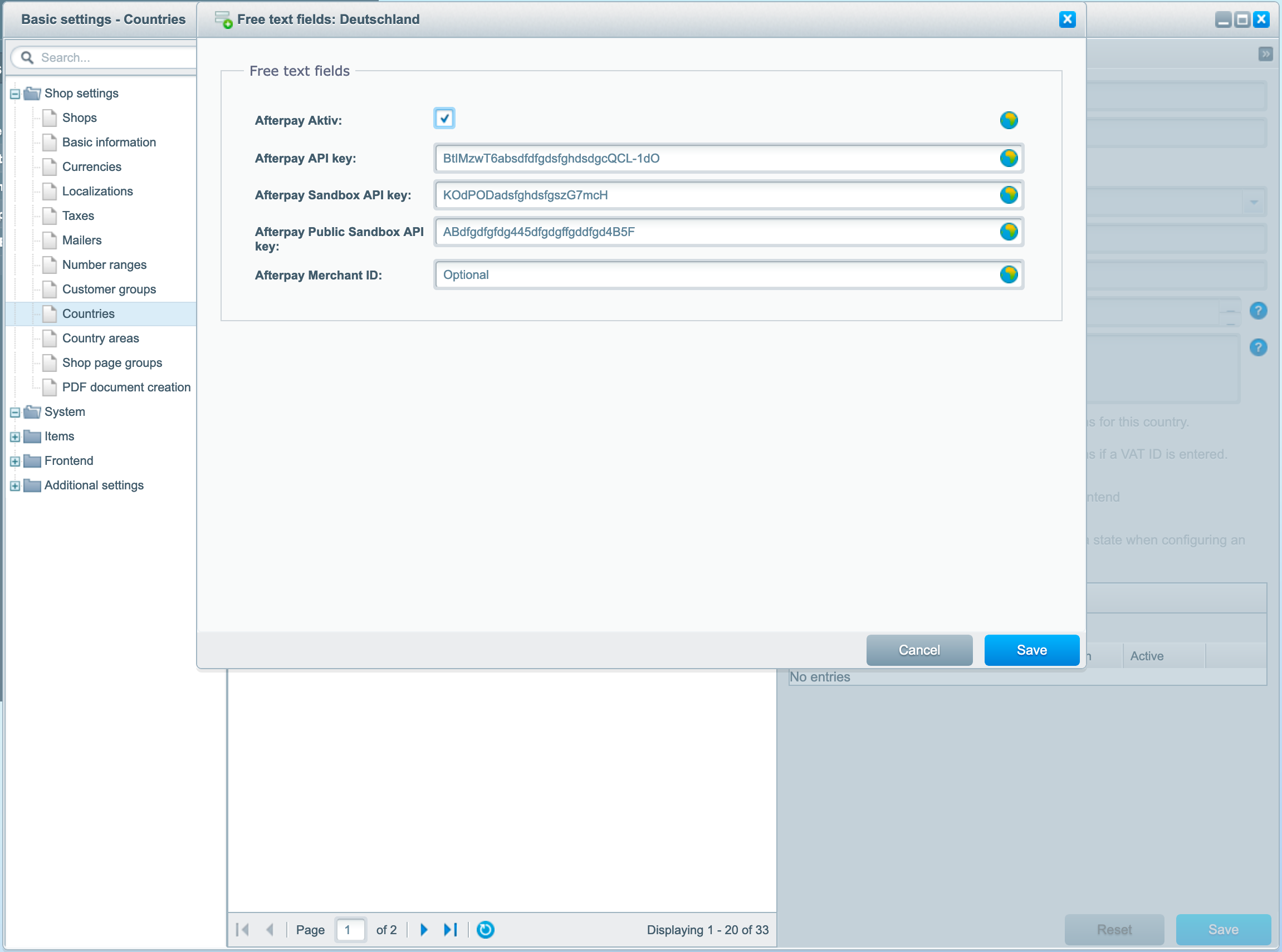1282x952 pixels.
Task: Cancel the free text fields dialog
Action: click(919, 650)
